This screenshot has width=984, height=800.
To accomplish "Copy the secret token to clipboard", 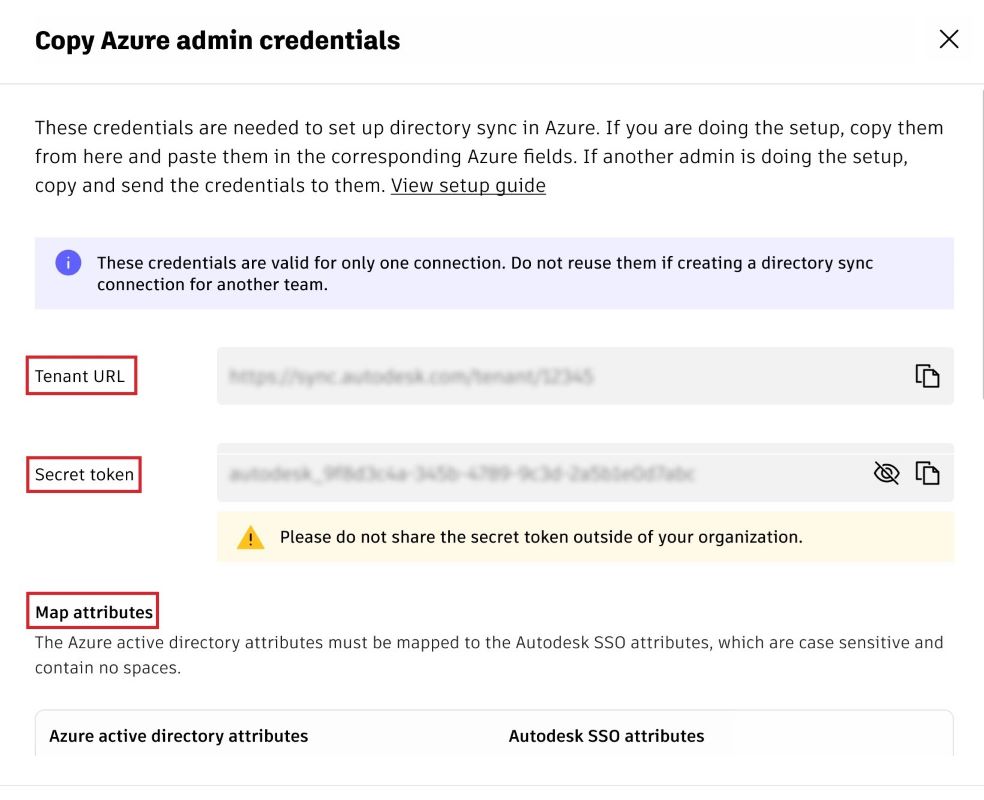I will 927,473.
